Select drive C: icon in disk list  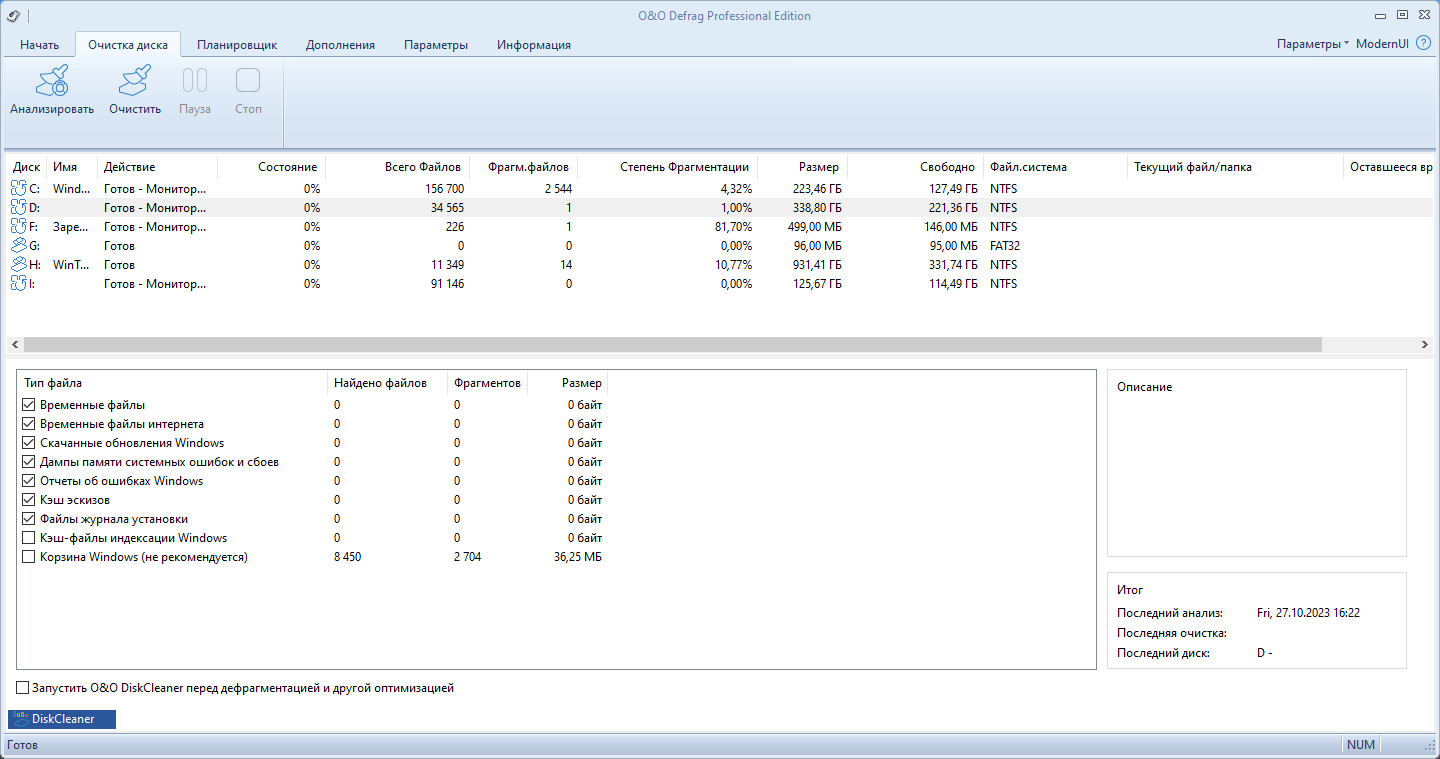pyautogui.click(x=19, y=188)
